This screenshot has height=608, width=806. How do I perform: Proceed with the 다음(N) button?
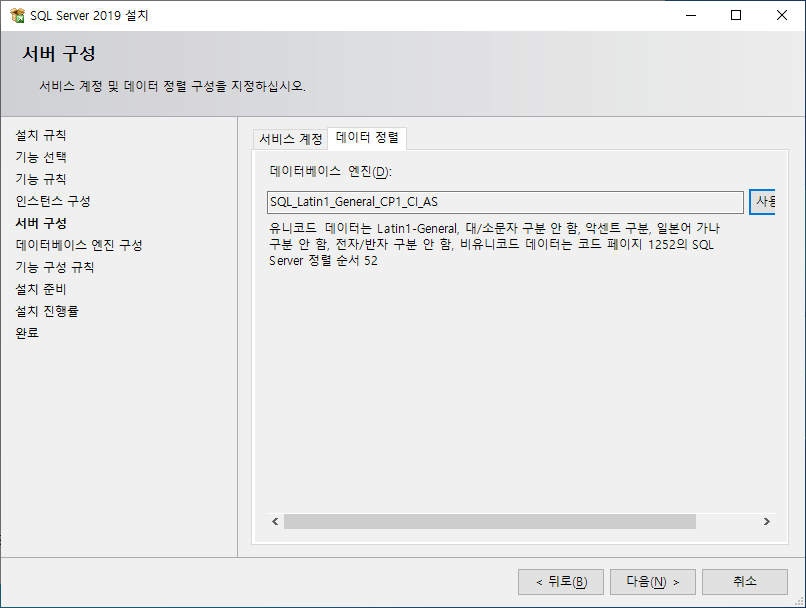(x=653, y=582)
